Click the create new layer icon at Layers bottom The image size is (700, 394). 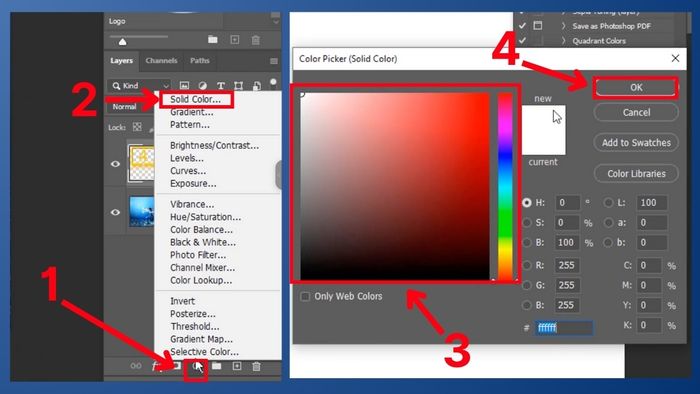(x=237, y=366)
